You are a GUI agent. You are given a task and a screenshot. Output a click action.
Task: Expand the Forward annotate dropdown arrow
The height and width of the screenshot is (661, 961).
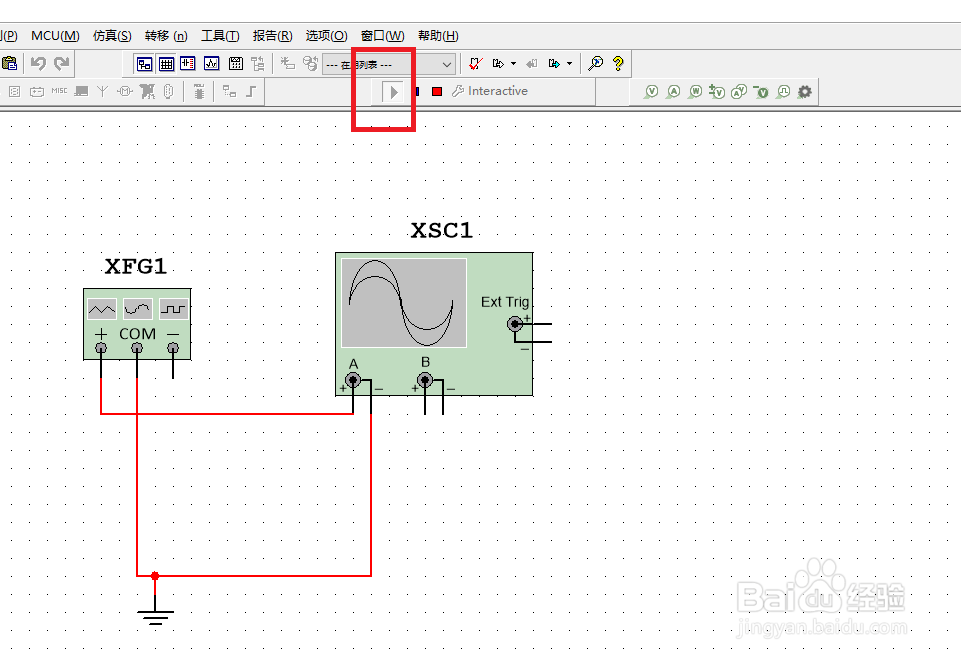pyautogui.click(x=569, y=64)
